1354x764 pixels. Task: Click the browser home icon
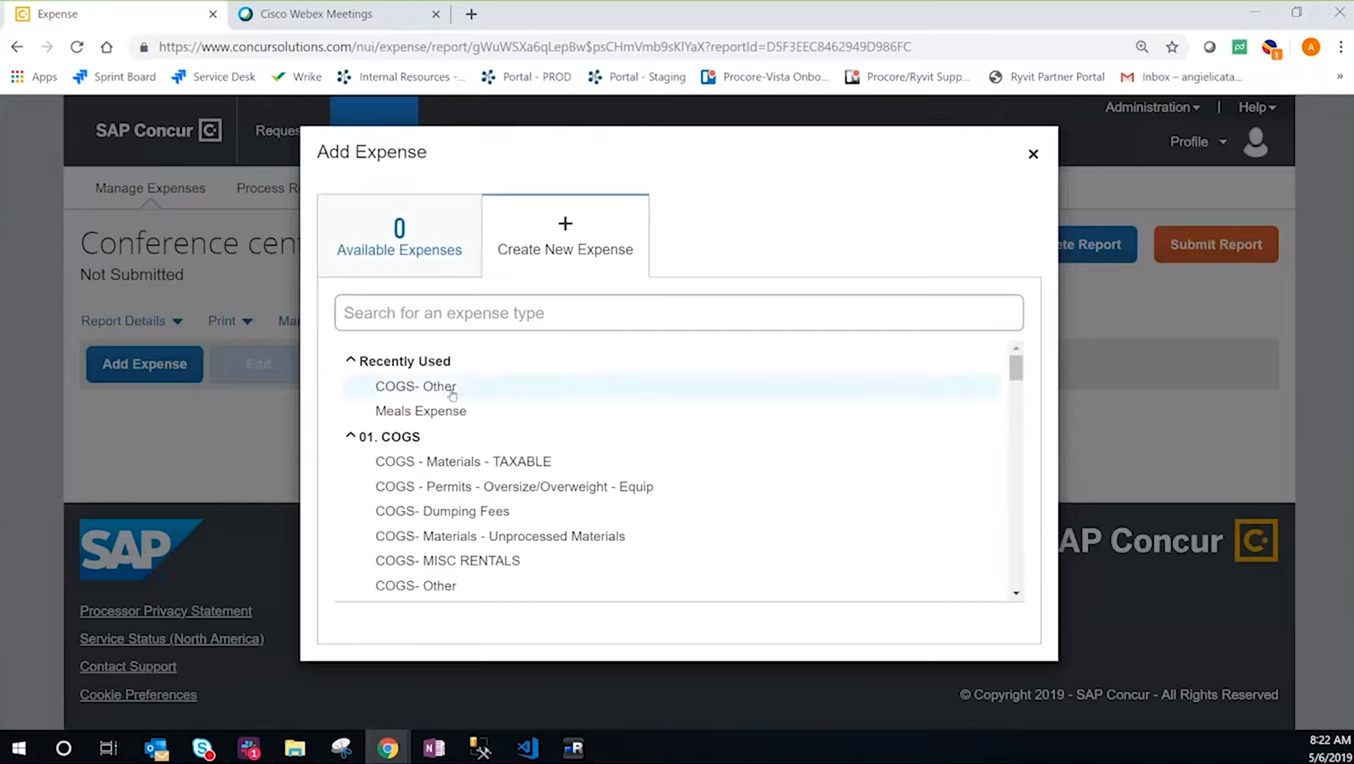(107, 47)
